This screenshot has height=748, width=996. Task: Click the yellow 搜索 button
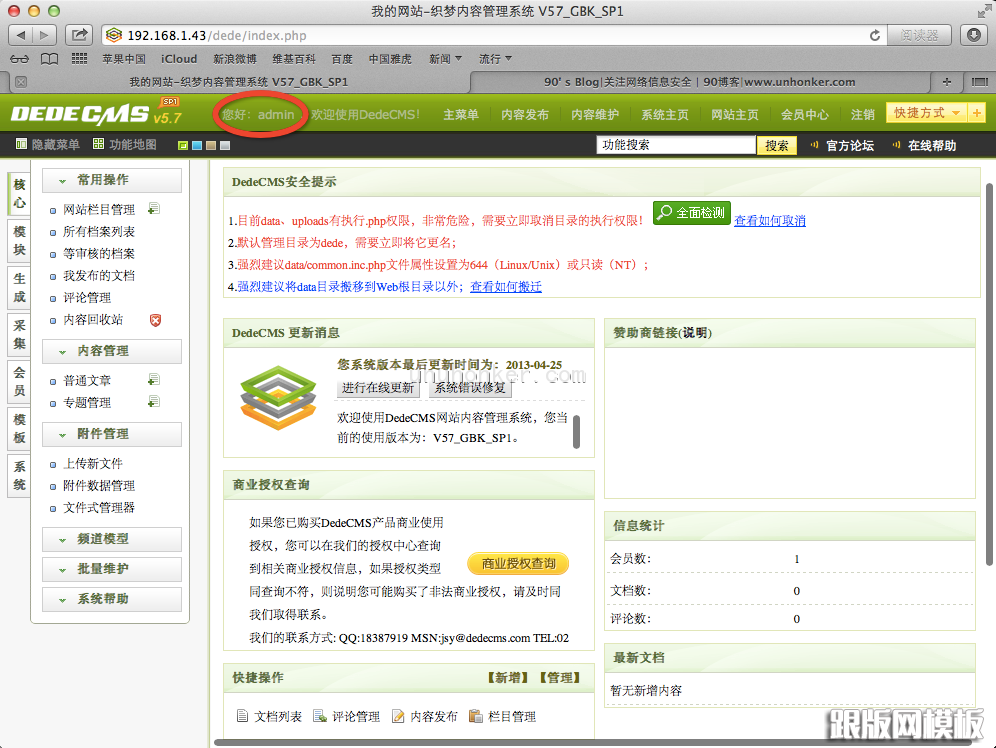776,145
